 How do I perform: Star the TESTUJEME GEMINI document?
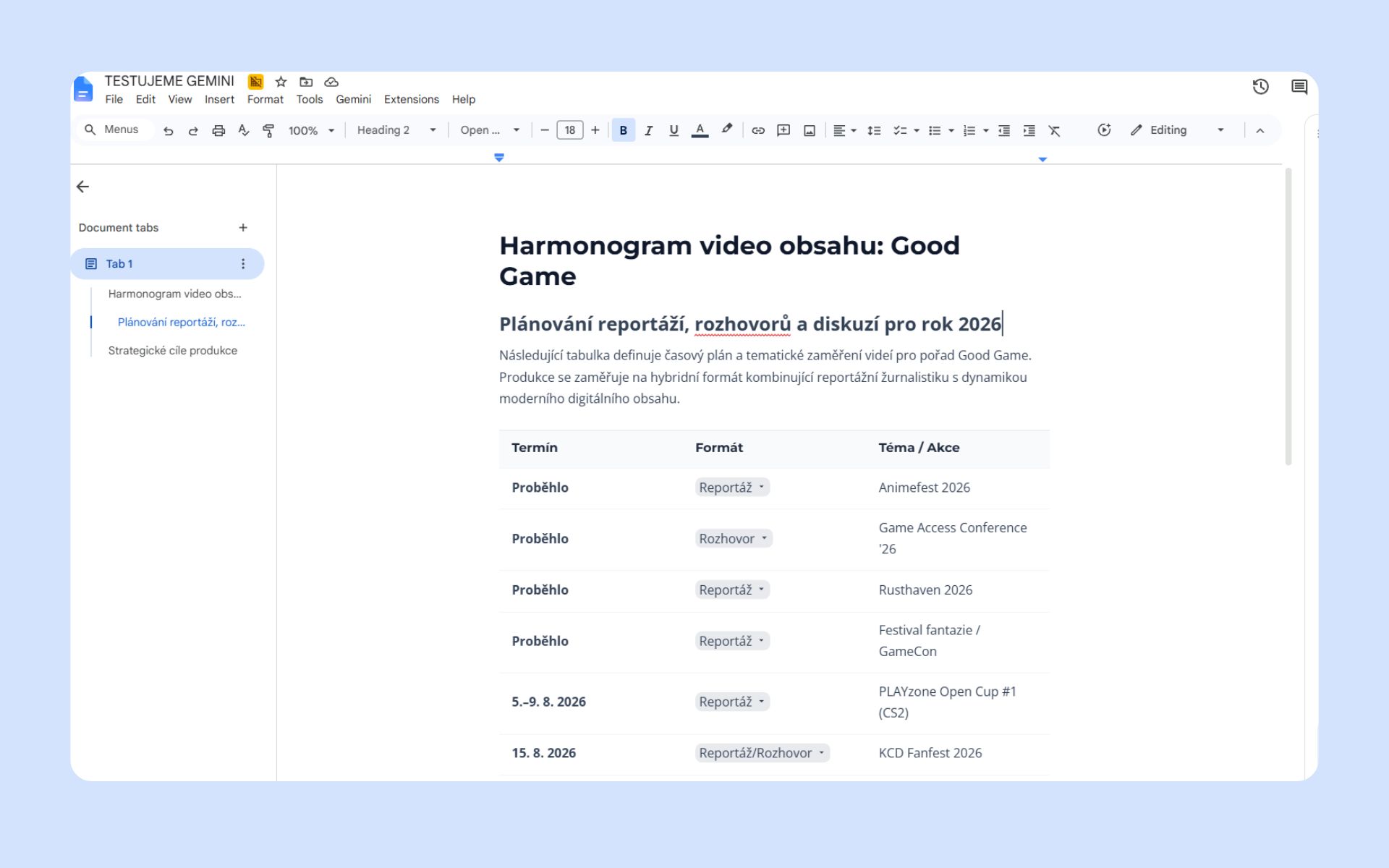[281, 82]
